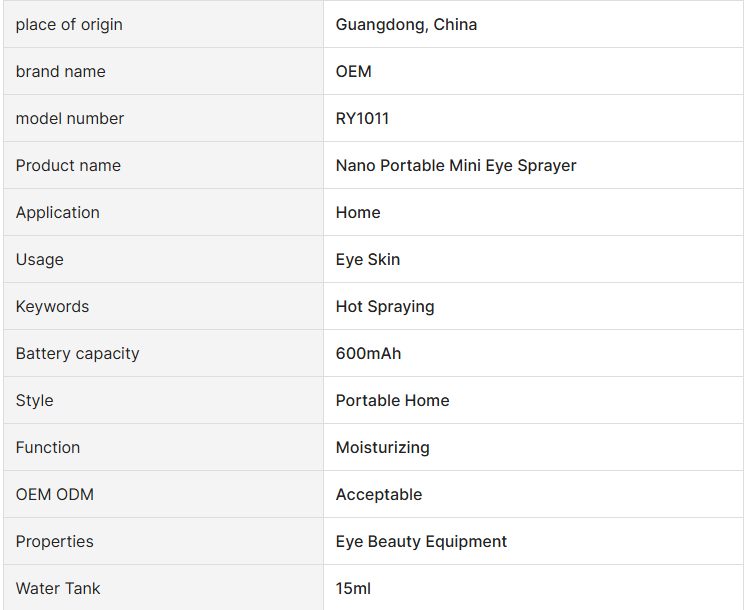
Task: Click the 'Battery capacity' label
Action: (x=77, y=353)
